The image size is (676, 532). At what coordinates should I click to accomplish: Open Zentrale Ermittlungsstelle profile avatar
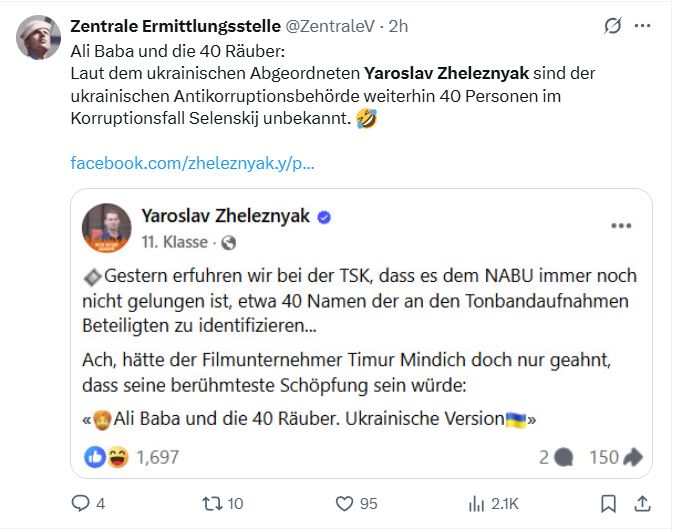[x=38, y=37]
